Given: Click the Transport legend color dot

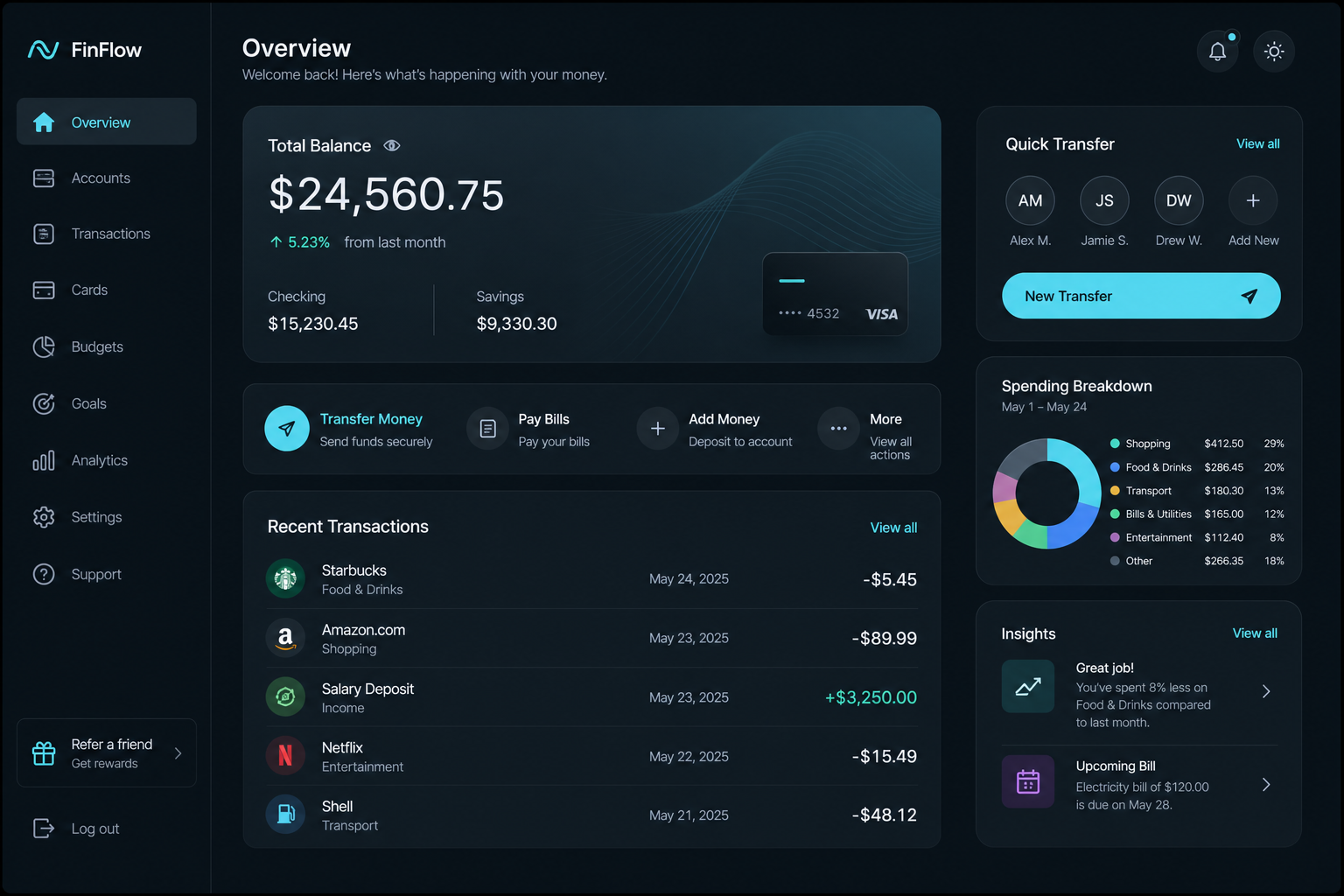Looking at the screenshot, I should coord(1115,491).
